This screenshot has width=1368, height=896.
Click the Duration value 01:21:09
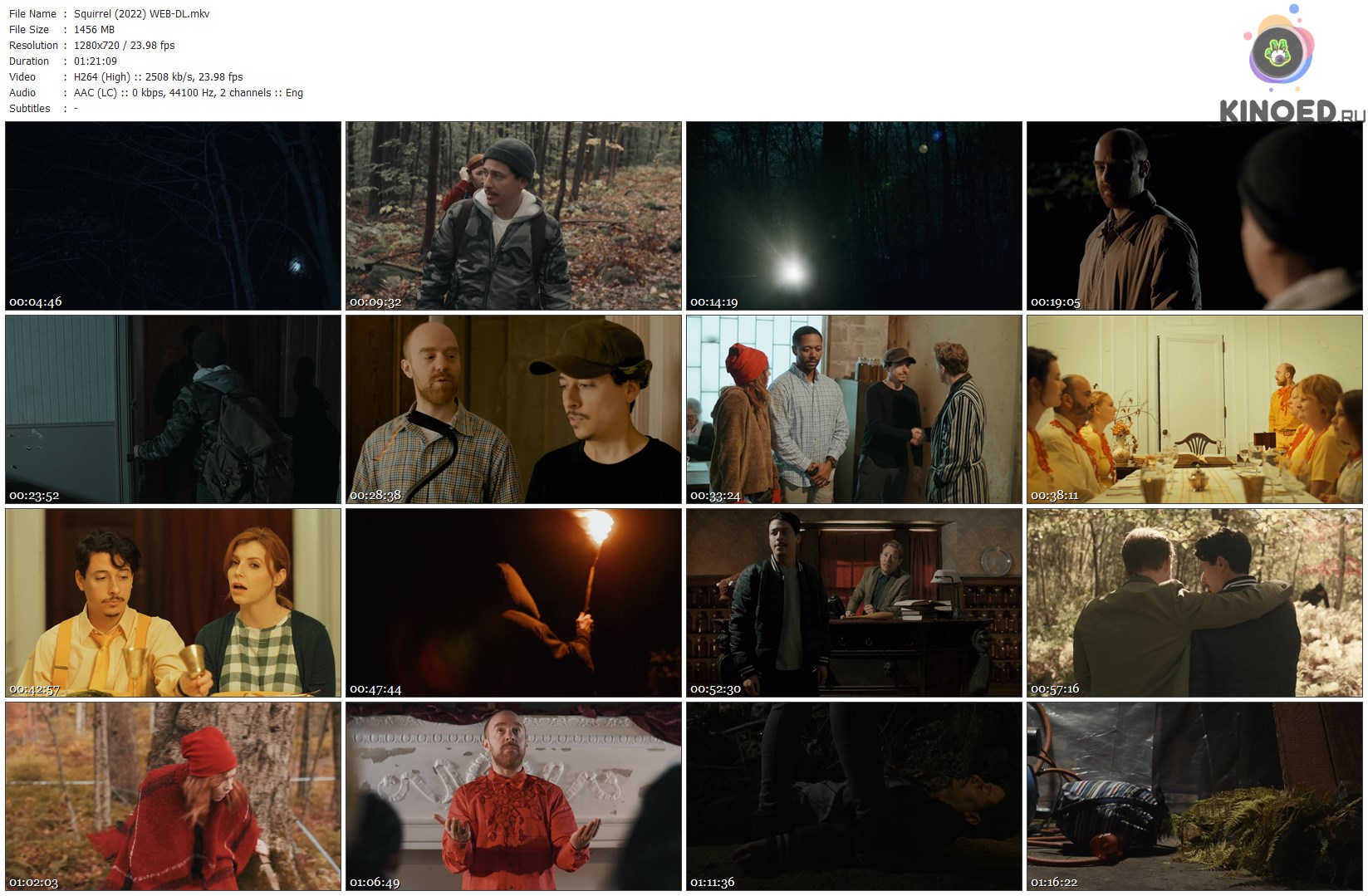(x=96, y=61)
